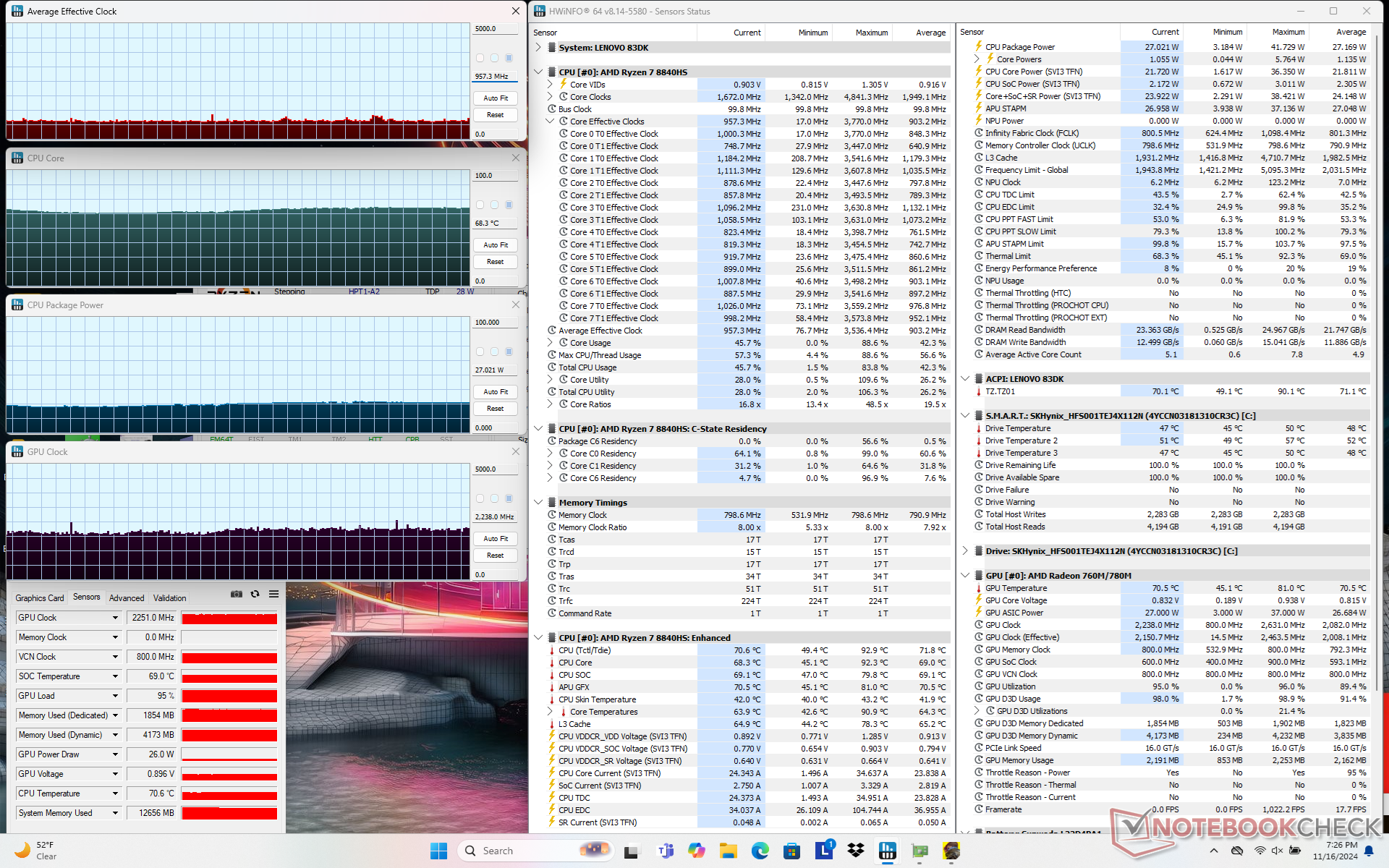Collapse the Core Effective Clocks group
The width and height of the screenshot is (1389, 868).
[550, 122]
